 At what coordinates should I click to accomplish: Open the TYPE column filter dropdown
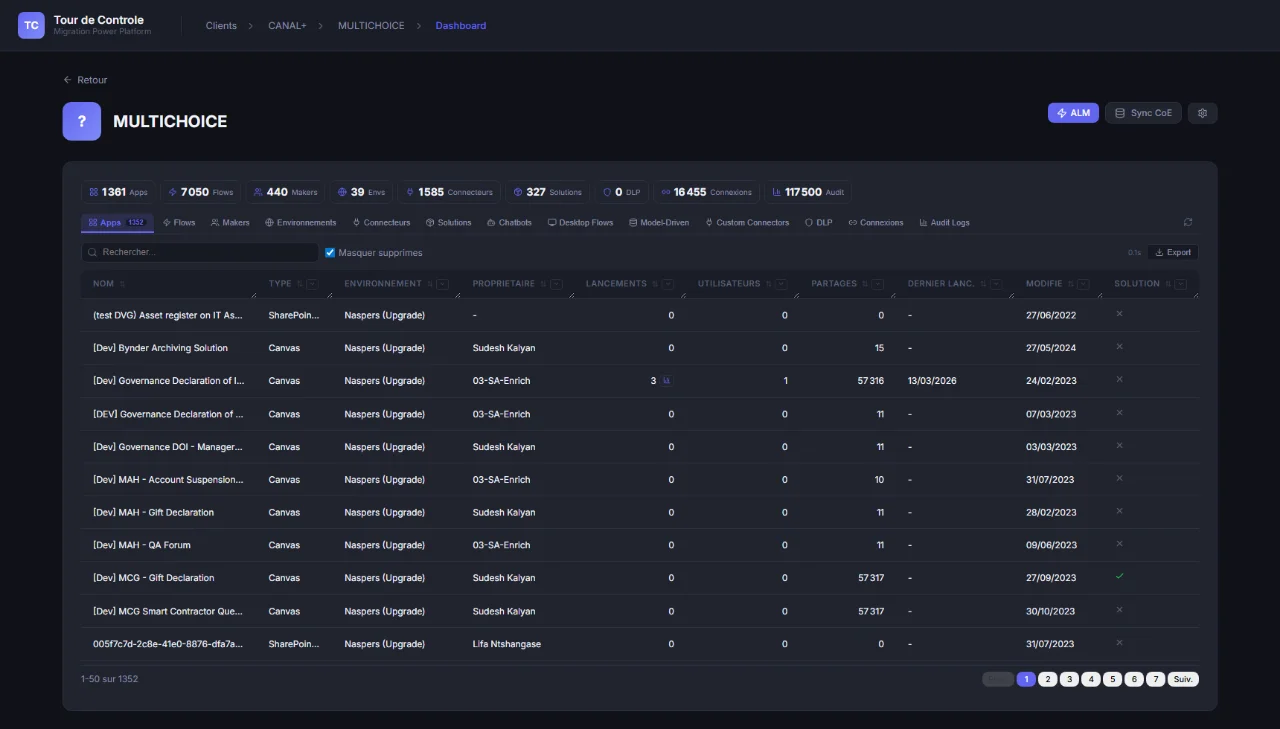point(312,284)
